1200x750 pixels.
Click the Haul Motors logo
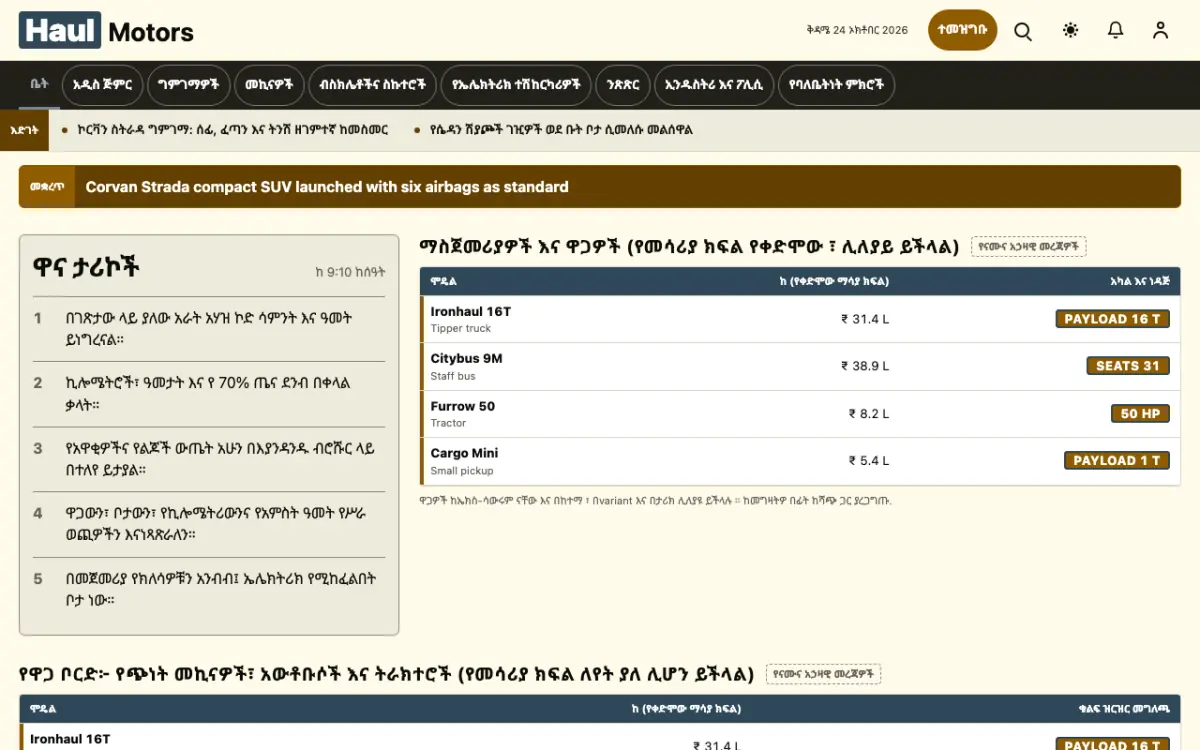pyautogui.click(x=106, y=31)
